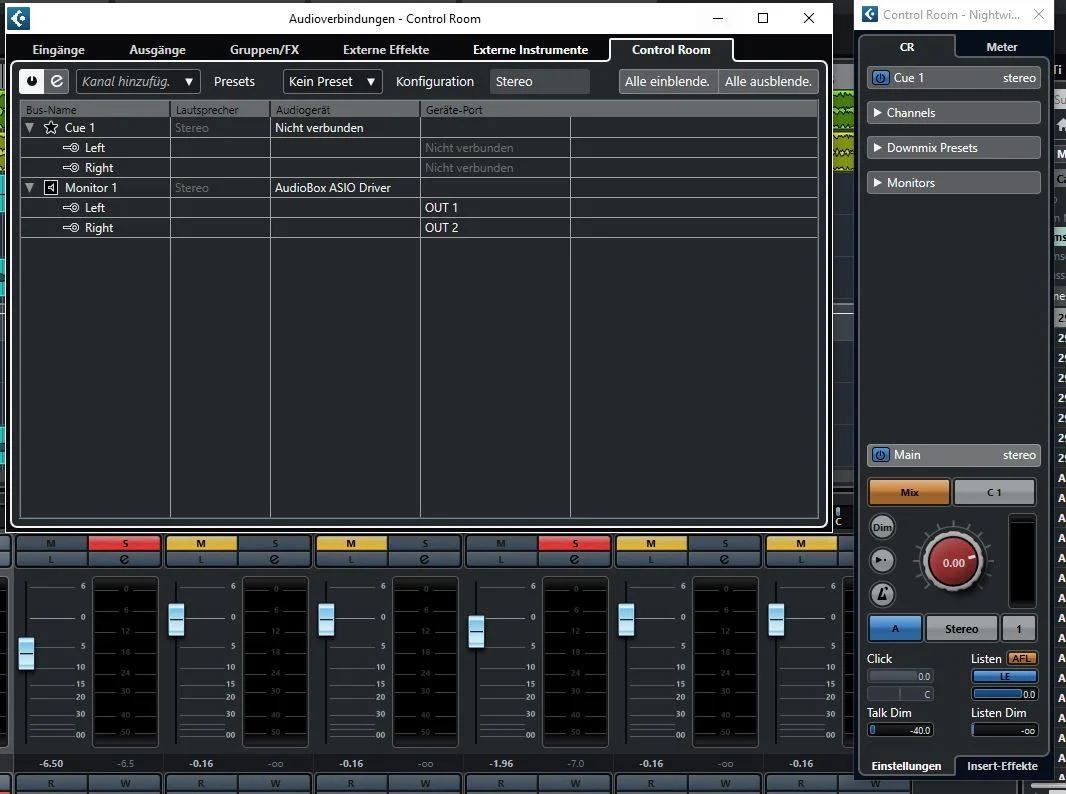Expand the Monitors section
Image resolution: width=1066 pixels, height=794 pixels.
coord(953,183)
